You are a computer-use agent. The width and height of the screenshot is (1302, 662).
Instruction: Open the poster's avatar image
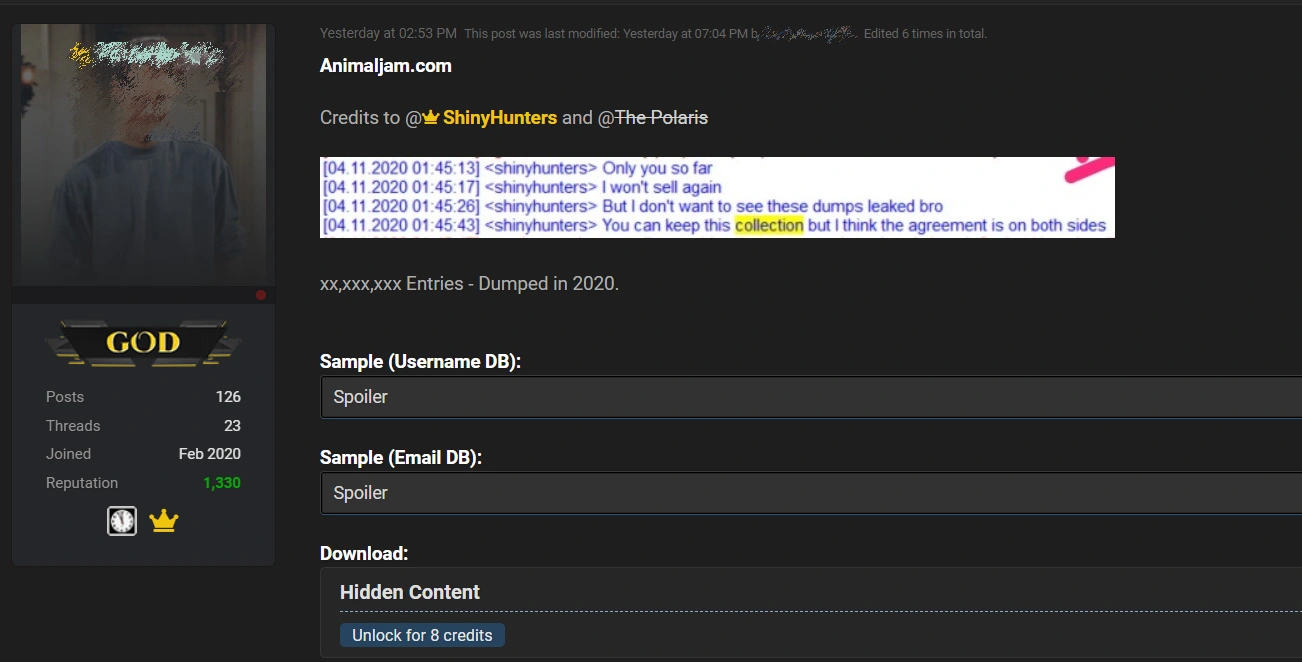[143, 154]
